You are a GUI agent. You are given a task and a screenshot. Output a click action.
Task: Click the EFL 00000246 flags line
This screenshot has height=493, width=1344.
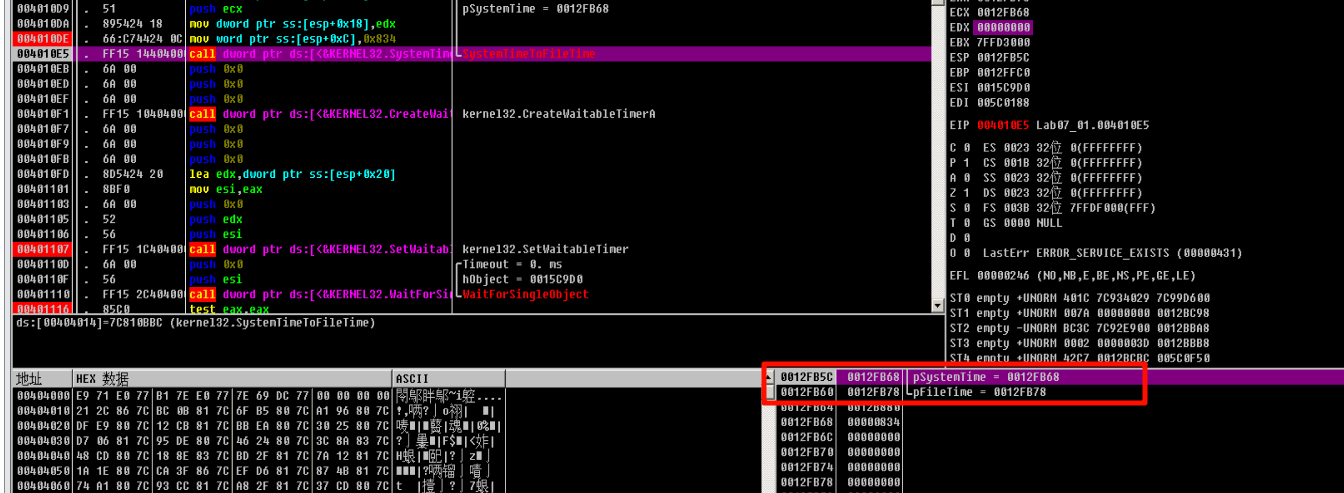coord(1072,275)
